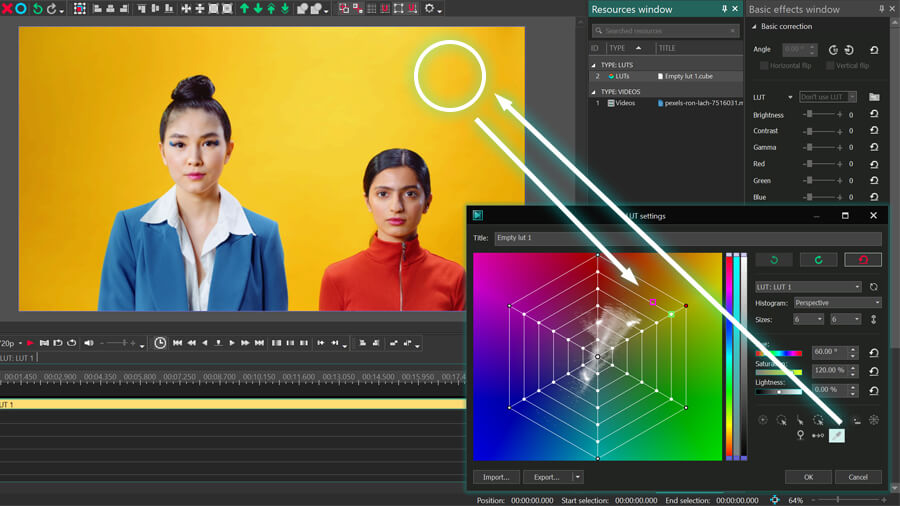This screenshot has height=506, width=900.
Task: Click the link sizes icon beside Sizes fields
Action: (874, 320)
